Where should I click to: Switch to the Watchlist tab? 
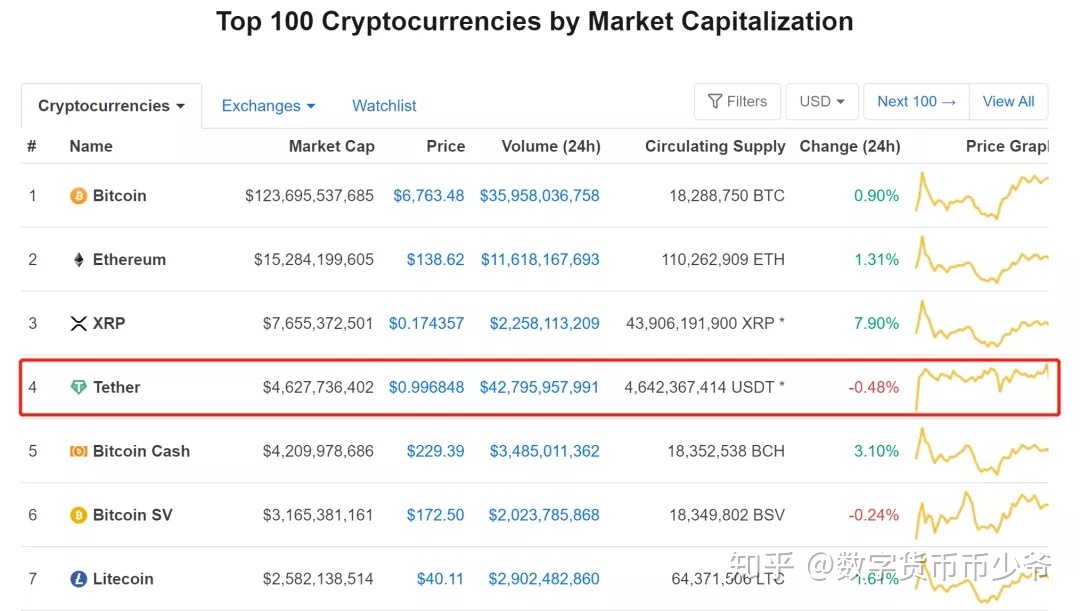click(384, 106)
